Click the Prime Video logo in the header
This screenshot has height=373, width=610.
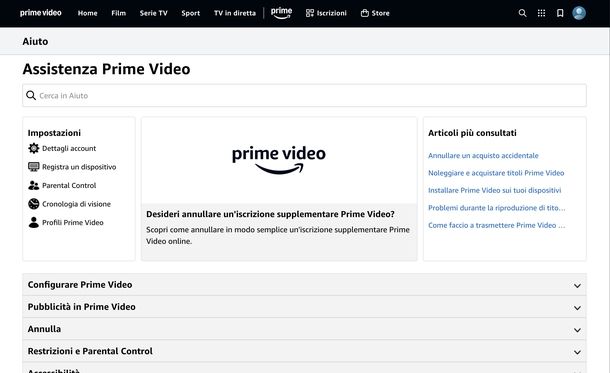(40, 13)
